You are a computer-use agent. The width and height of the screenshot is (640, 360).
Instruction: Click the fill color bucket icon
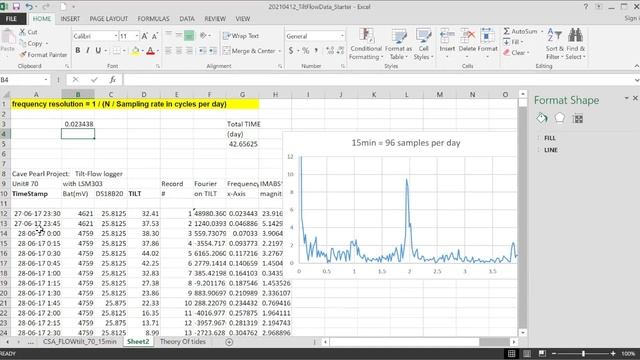[x=135, y=51]
